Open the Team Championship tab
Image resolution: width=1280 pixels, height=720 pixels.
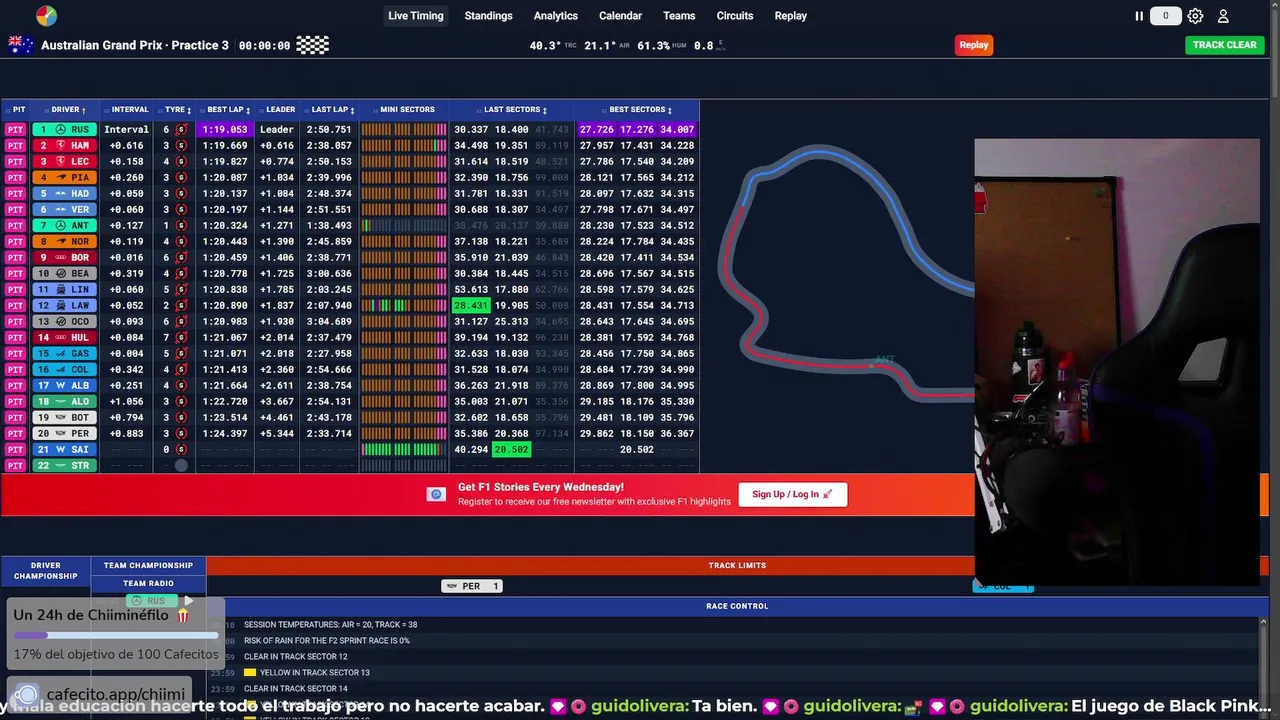tap(148, 566)
